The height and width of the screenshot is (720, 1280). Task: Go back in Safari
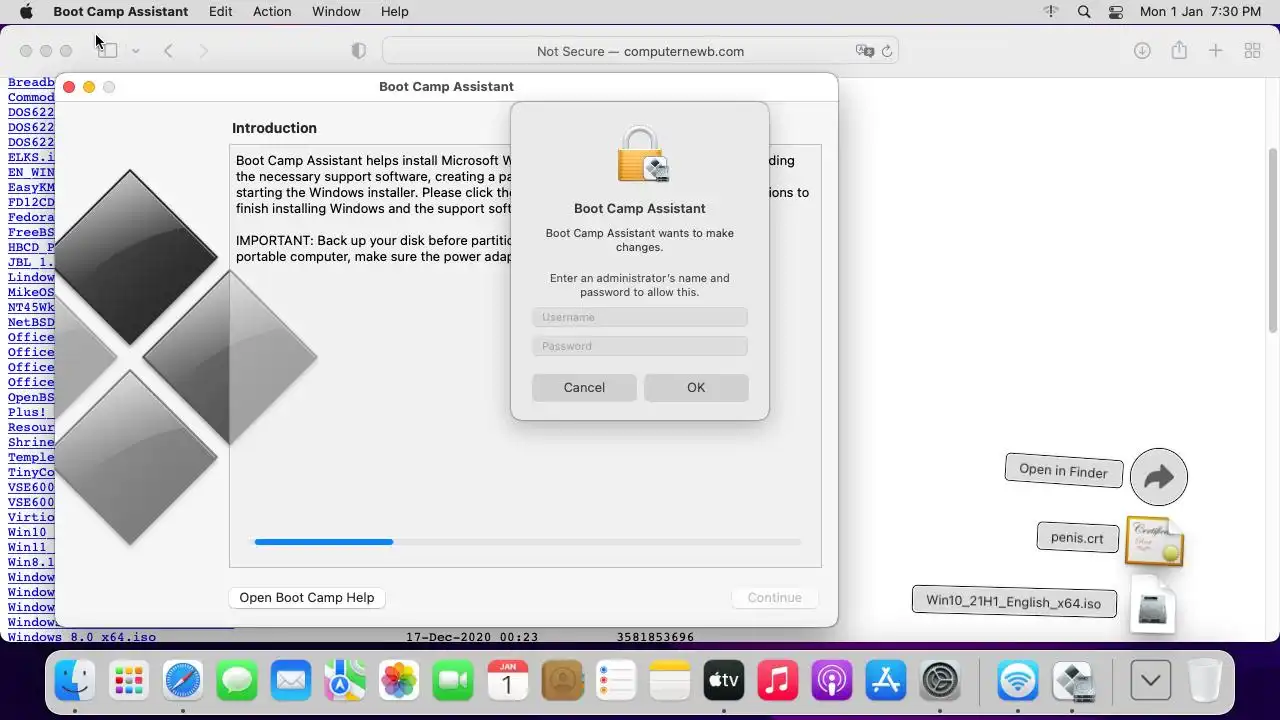click(168, 51)
